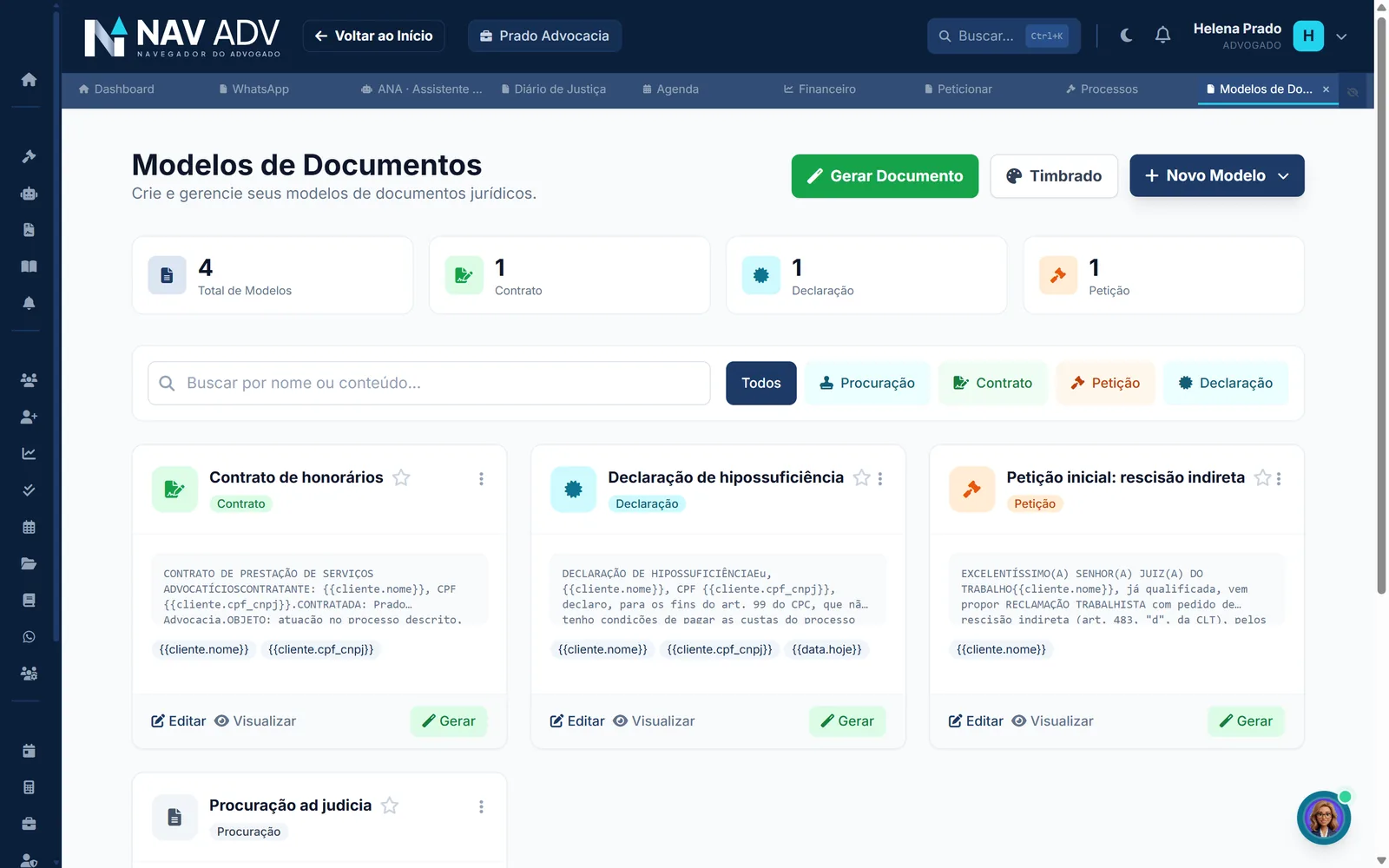Click the bell icon in the left sidebar
This screenshot has height=868, width=1389.
[29, 303]
